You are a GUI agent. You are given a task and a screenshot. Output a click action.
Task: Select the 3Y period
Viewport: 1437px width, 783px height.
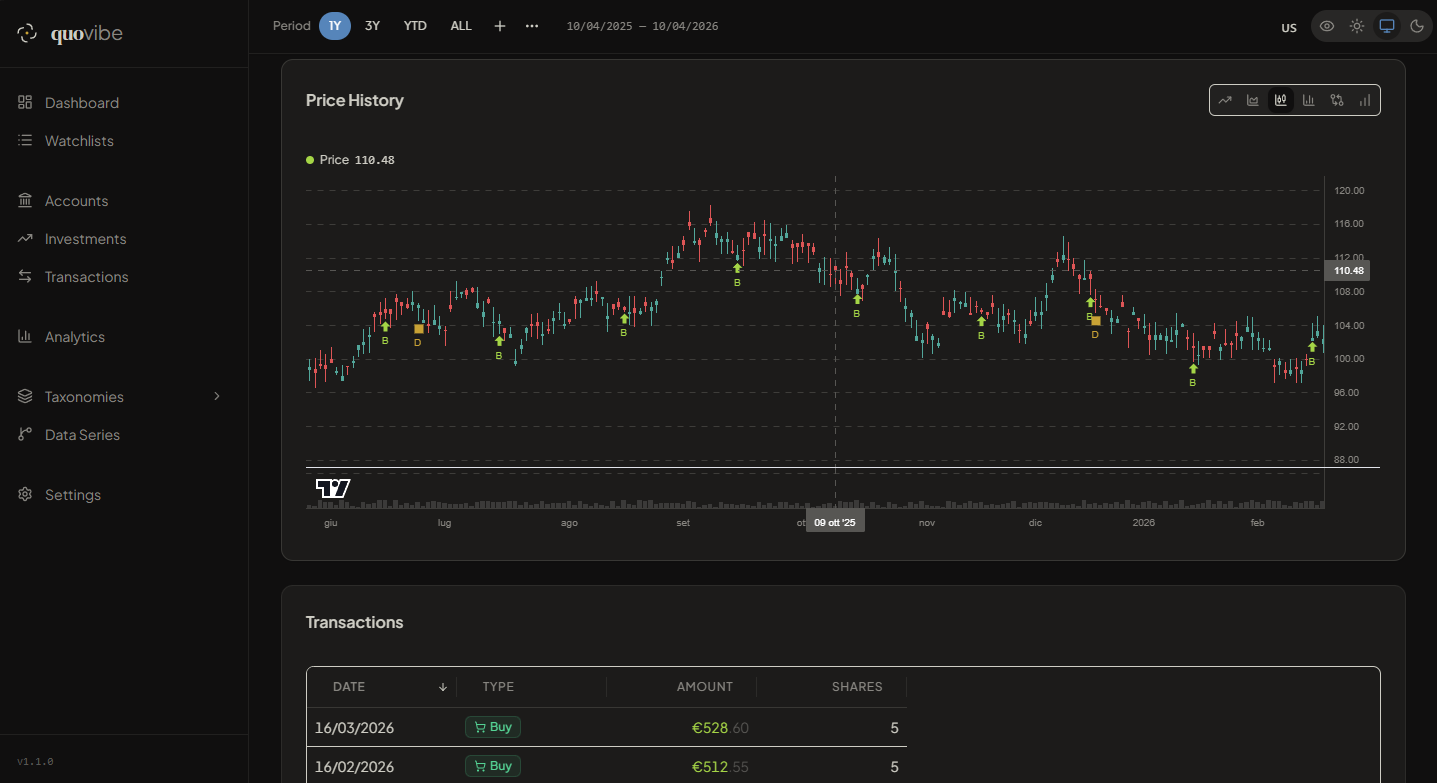click(x=372, y=26)
